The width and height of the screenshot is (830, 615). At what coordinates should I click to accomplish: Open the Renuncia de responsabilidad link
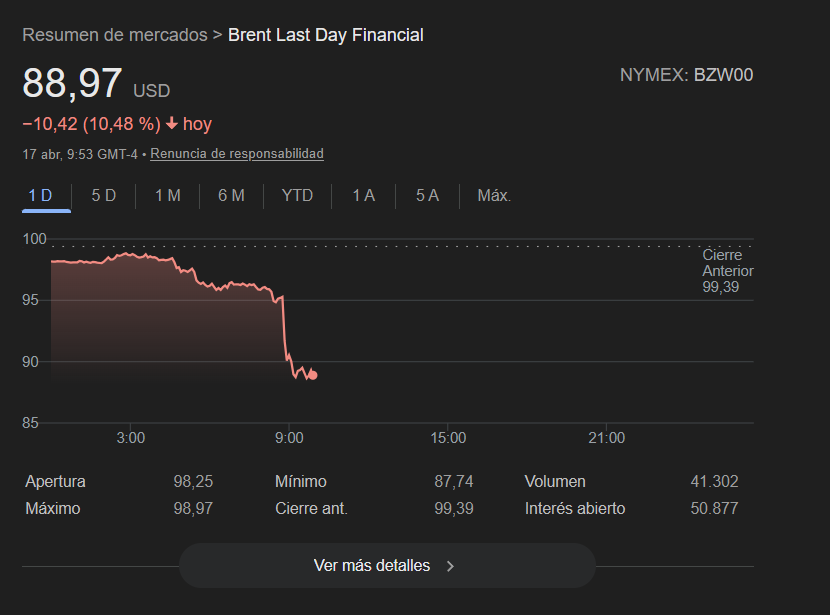237,154
